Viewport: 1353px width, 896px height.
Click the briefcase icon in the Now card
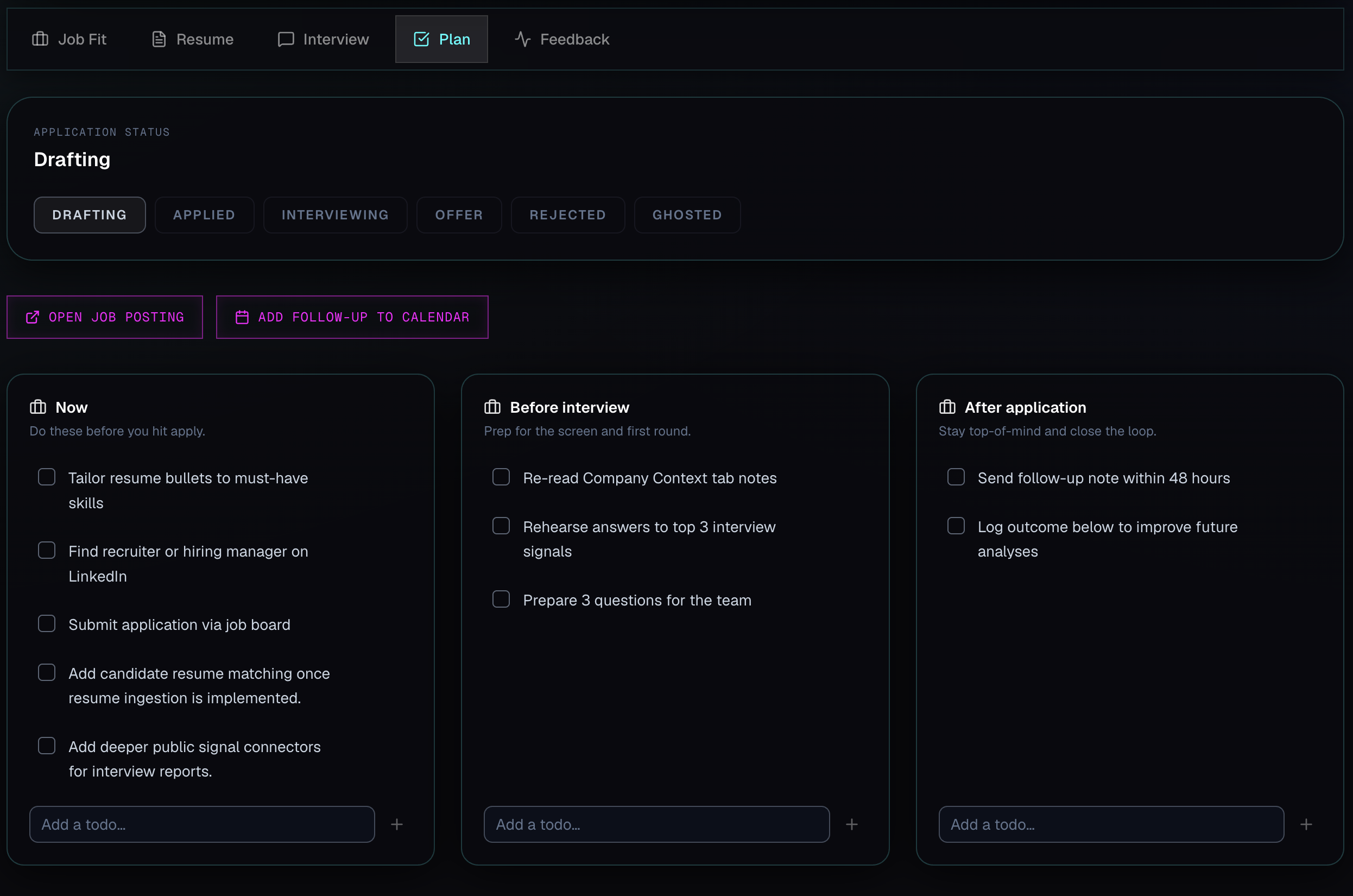point(37,407)
